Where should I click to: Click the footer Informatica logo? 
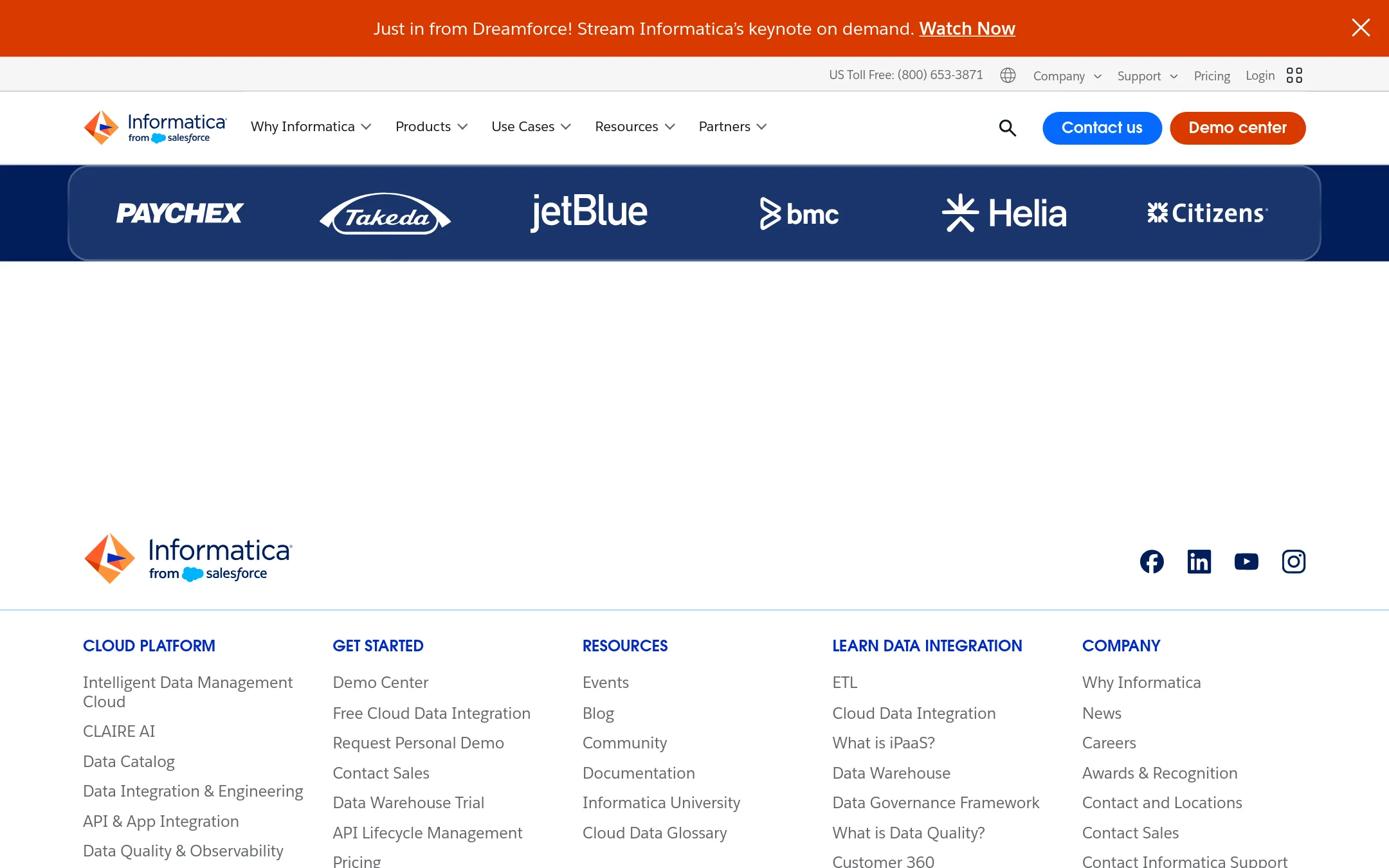click(x=188, y=559)
